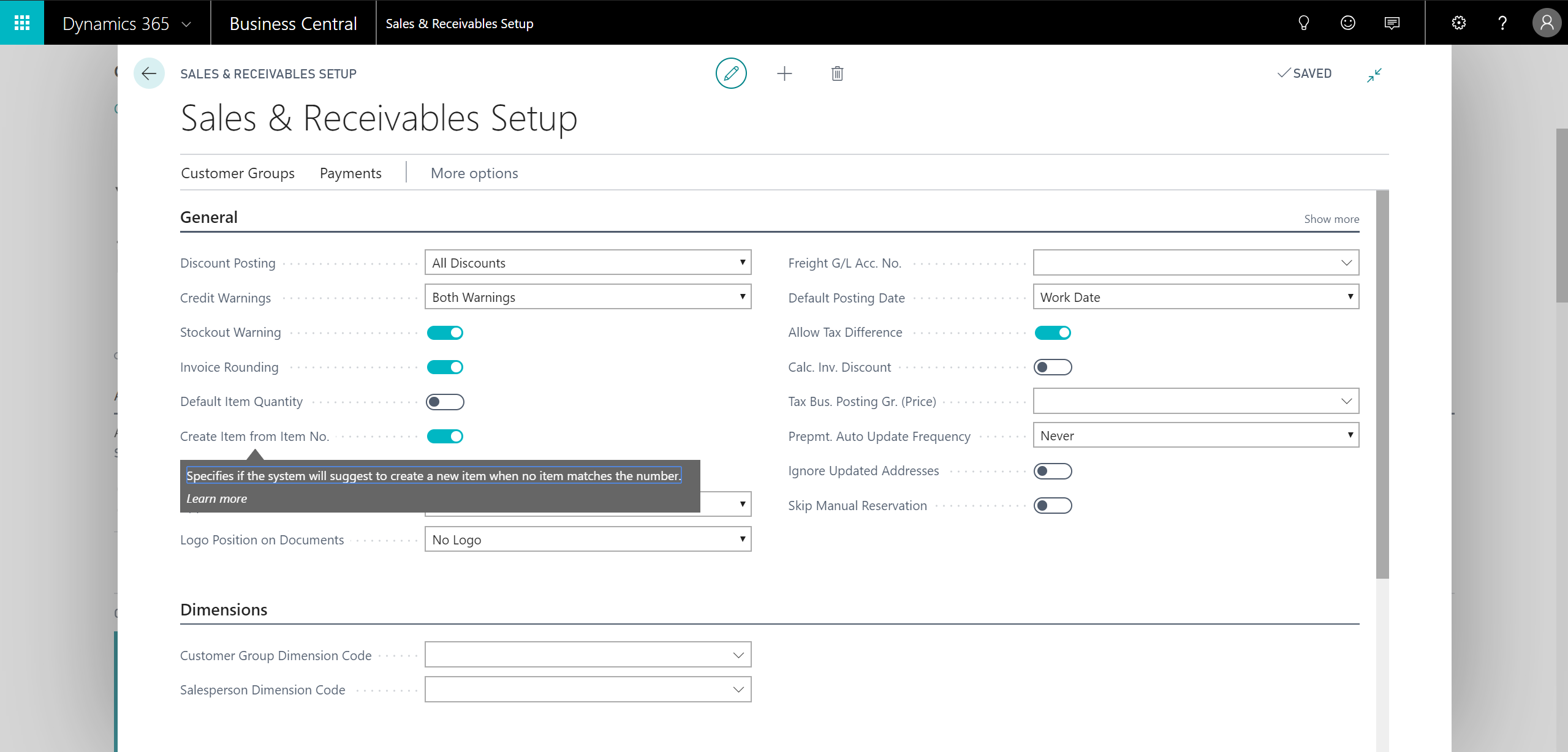Click the search (lightbulb) icon in top bar
Viewport: 1568px width, 752px height.
click(x=1305, y=22)
